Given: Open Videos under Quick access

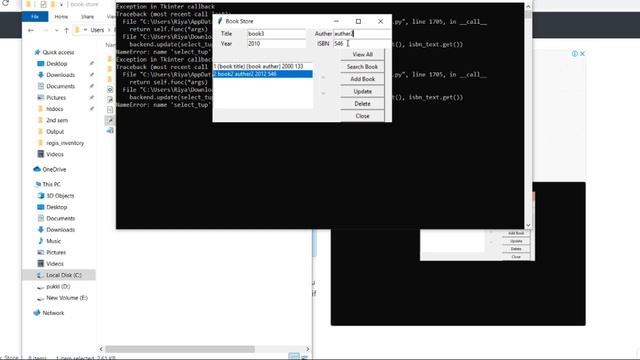Looking at the screenshot, I should (x=55, y=154).
